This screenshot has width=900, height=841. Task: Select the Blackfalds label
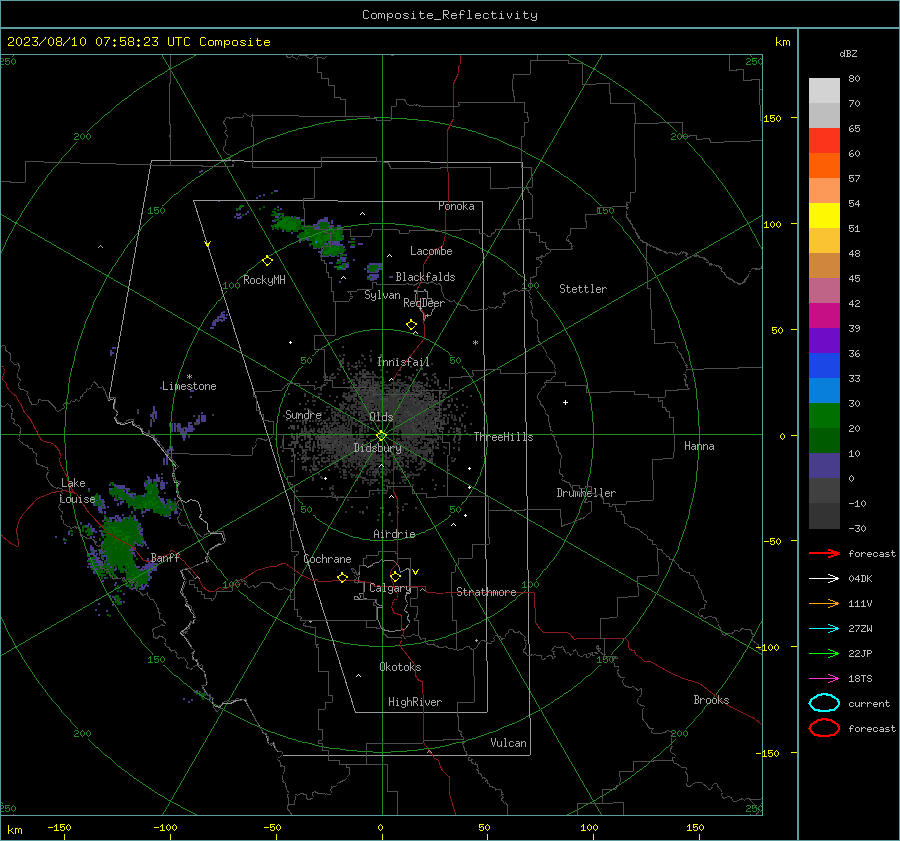coord(425,277)
